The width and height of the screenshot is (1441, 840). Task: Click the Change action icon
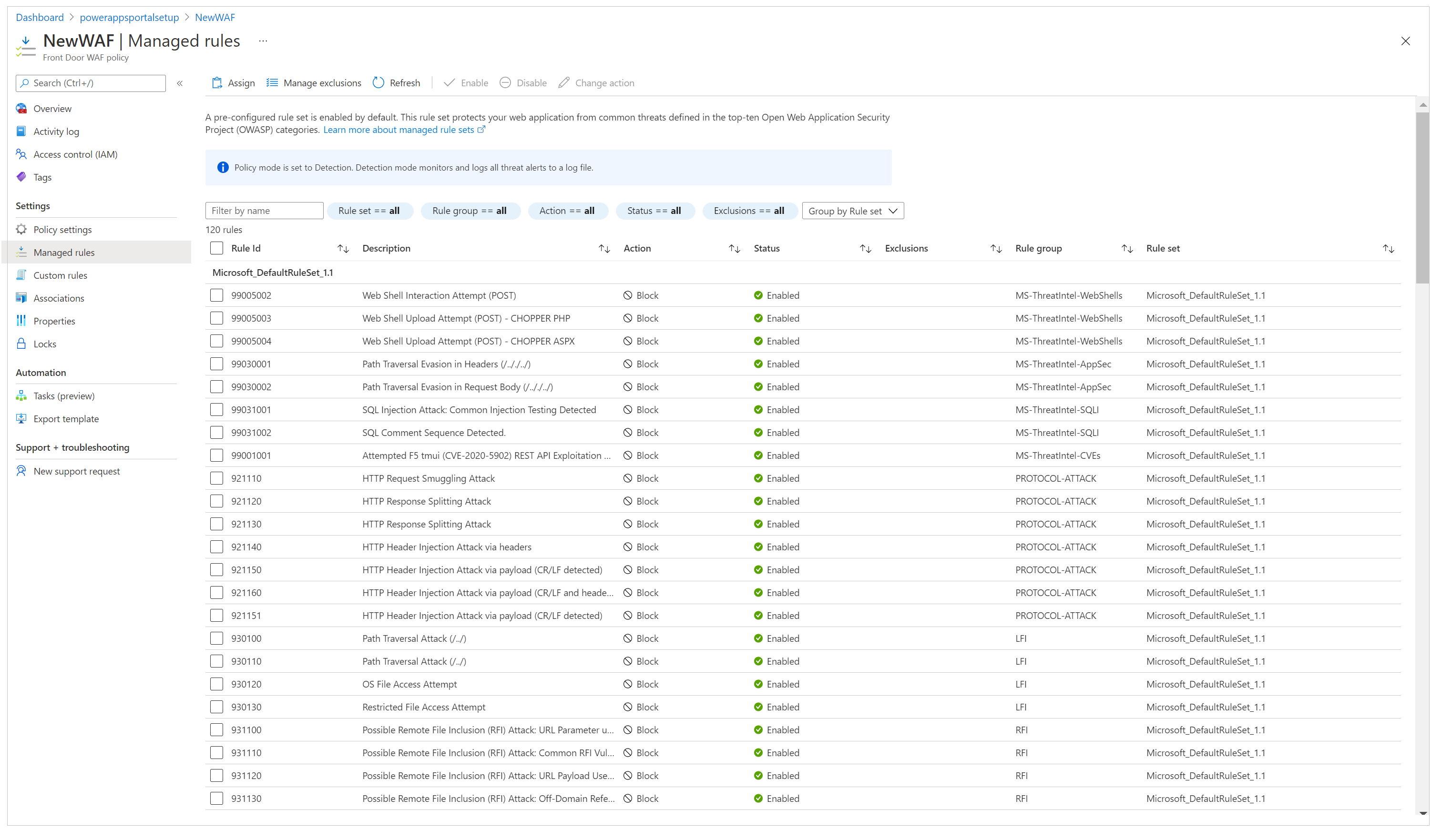(563, 83)
